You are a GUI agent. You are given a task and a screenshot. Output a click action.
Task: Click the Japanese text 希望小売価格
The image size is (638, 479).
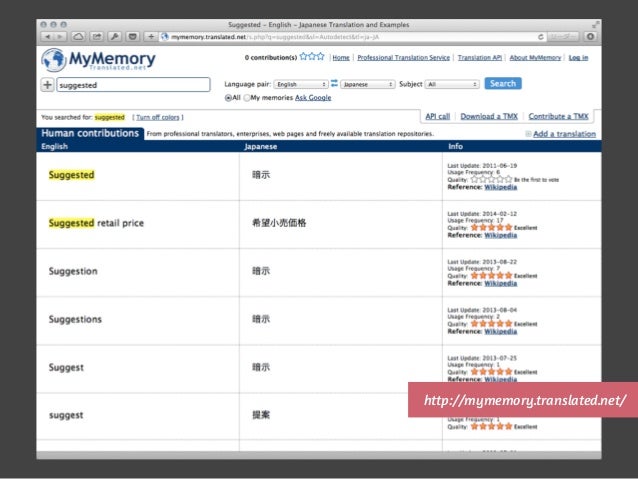(x=279, y=223)
